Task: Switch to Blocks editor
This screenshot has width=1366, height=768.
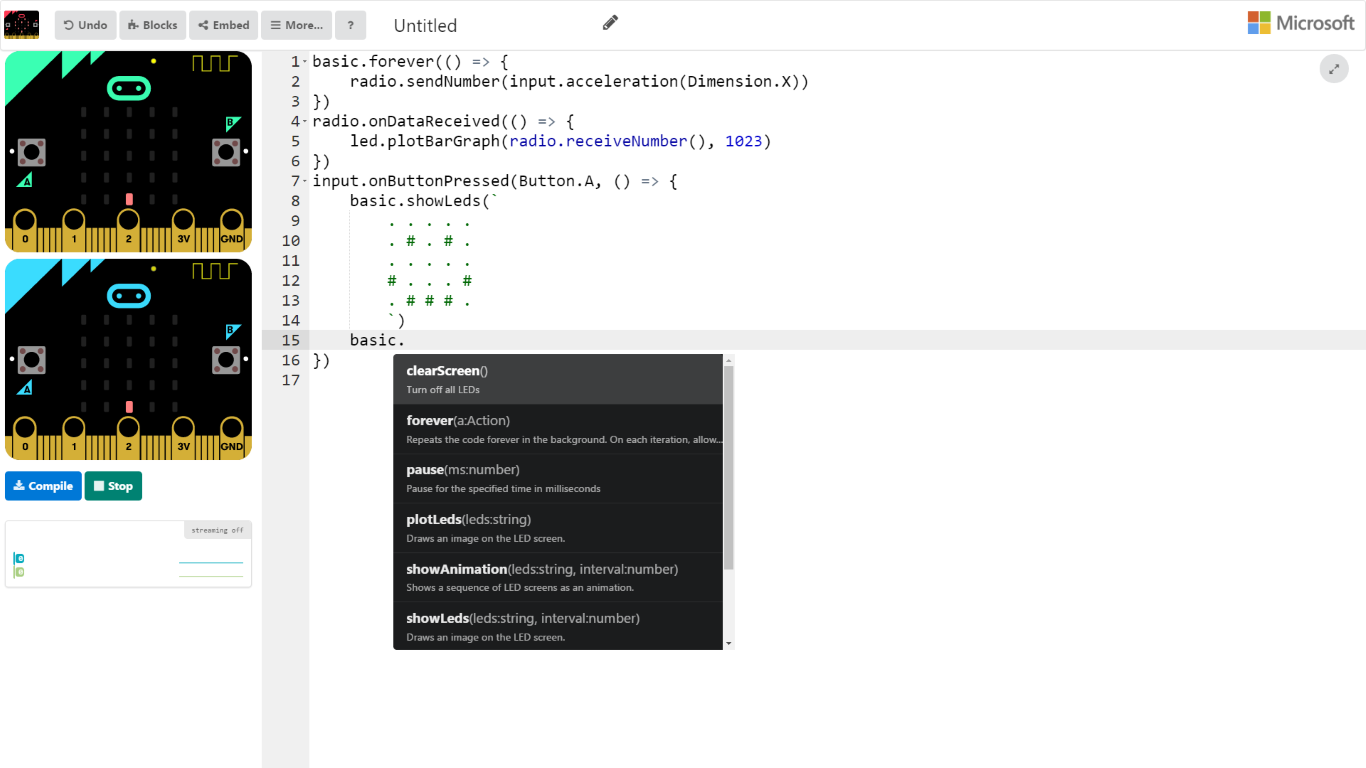Action: [152, 25]
